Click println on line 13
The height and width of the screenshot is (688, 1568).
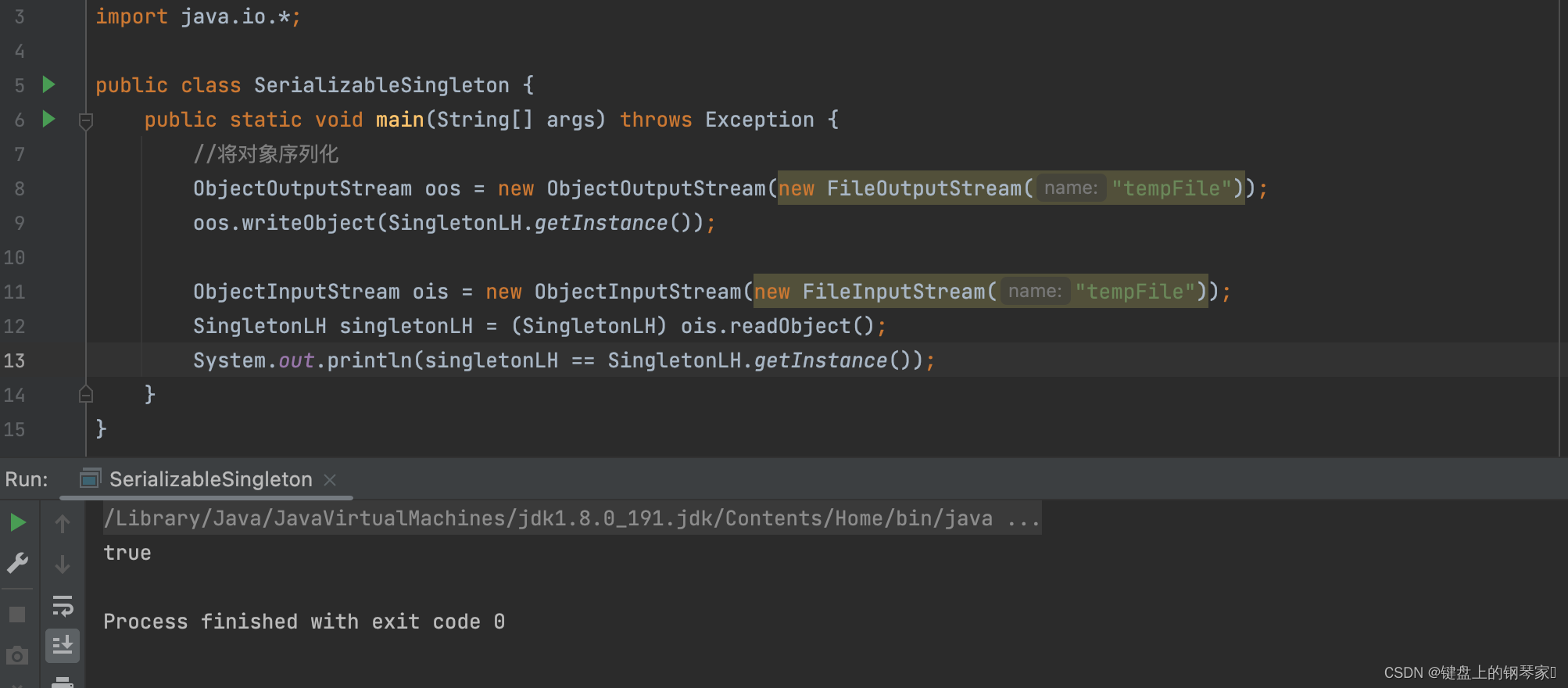pos(369,360)
